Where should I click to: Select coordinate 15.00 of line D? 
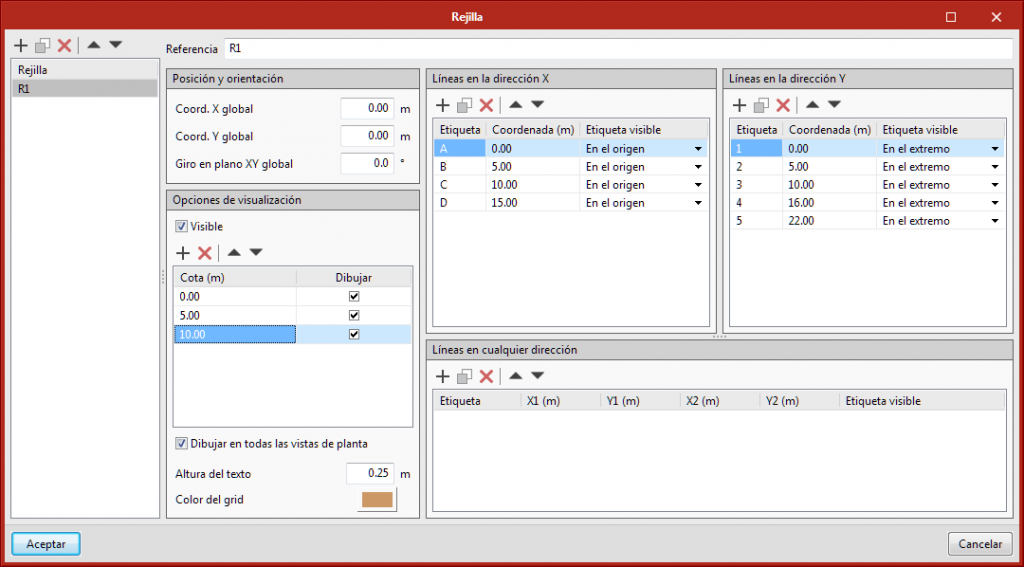tap(532, 203)
